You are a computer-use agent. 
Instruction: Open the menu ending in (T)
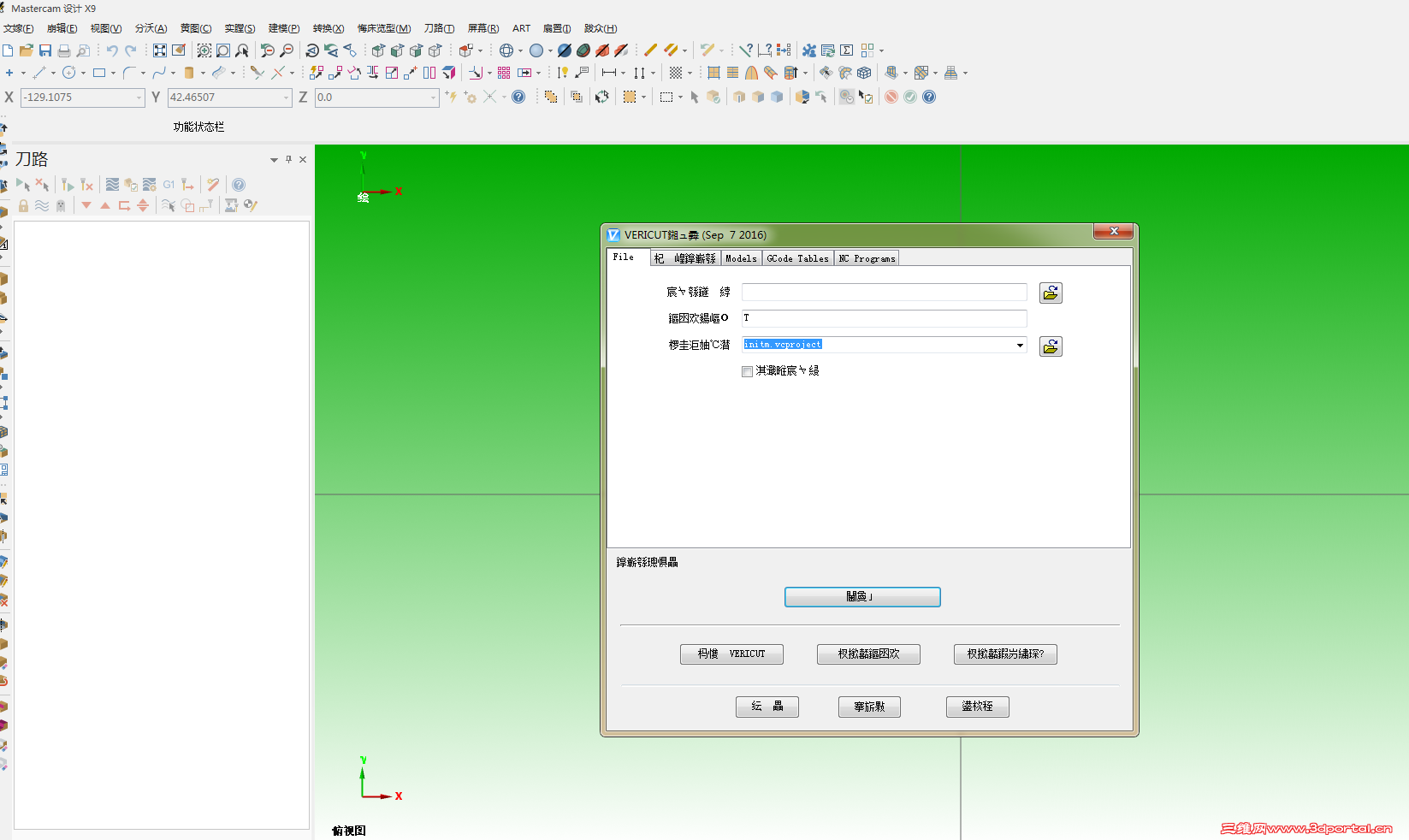[439, 28]
